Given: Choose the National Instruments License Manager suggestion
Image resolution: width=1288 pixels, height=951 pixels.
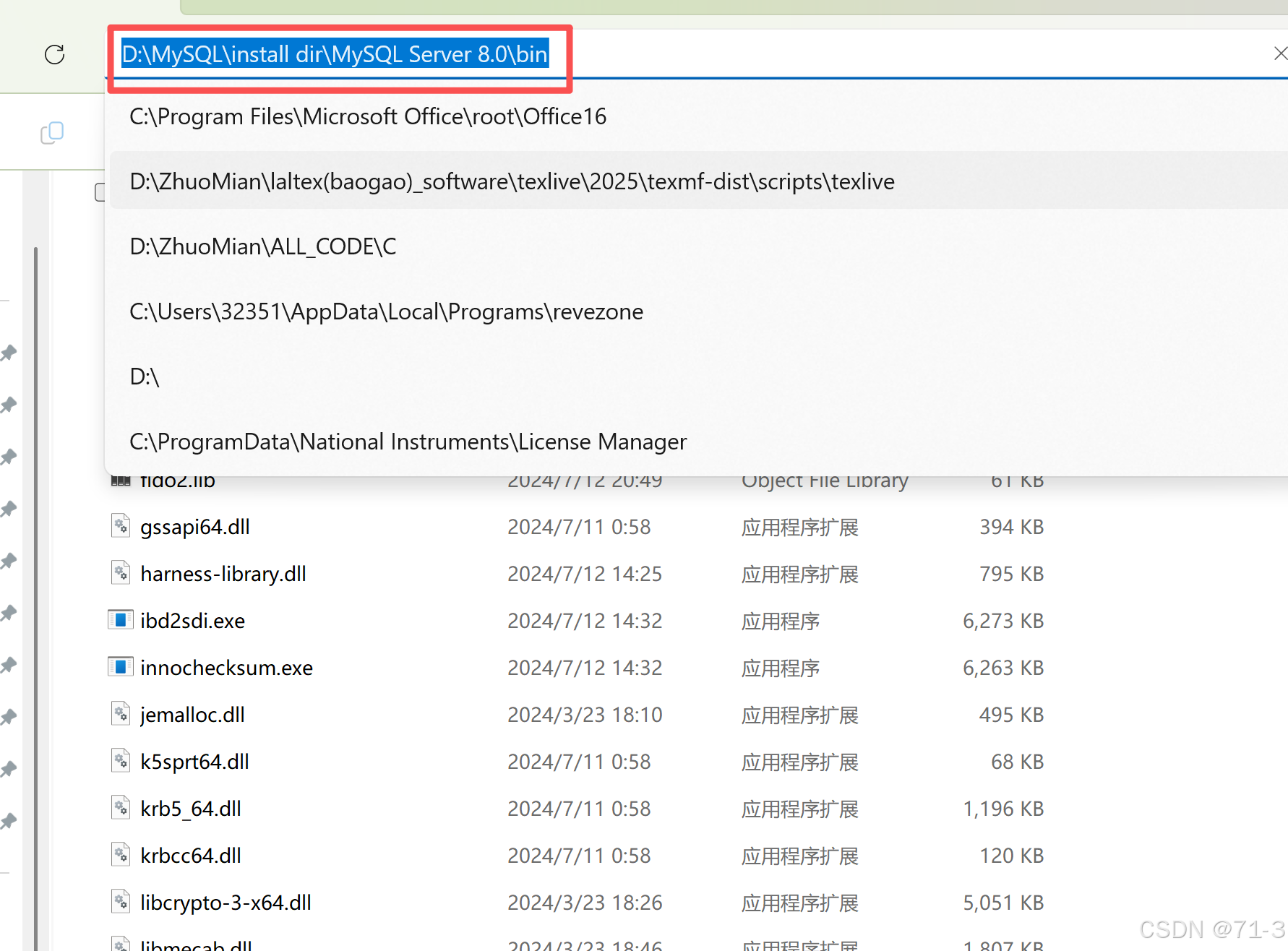Looking at the screenshot, I should (x=698, y=442).
